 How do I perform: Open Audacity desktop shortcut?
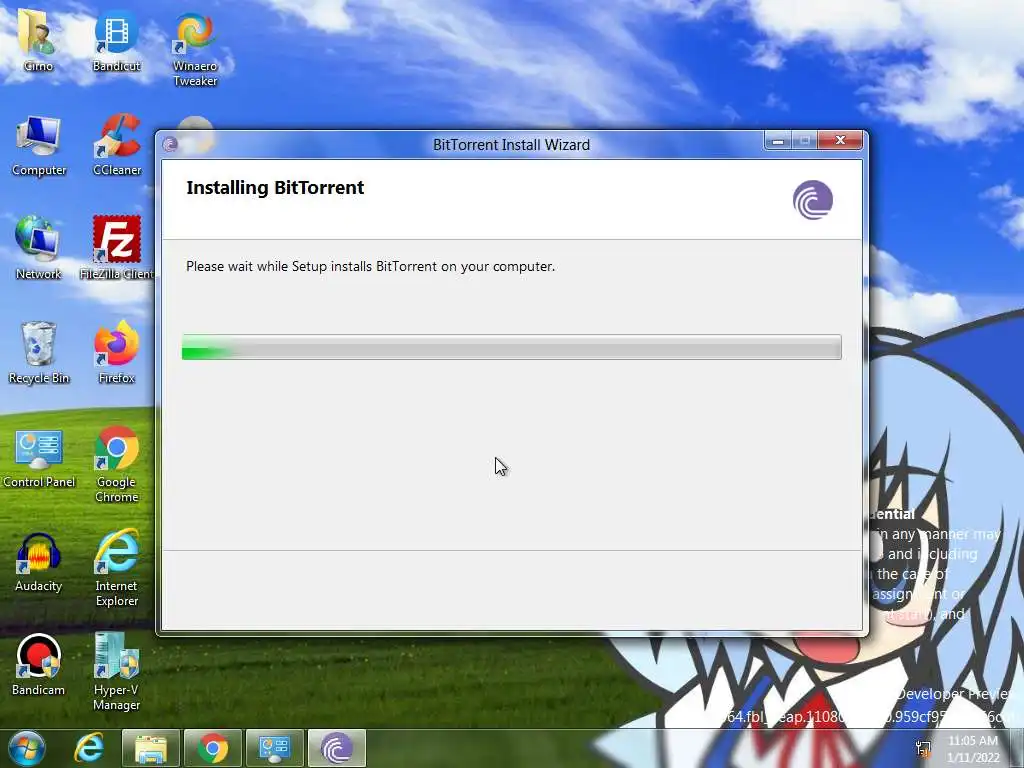click(39, 563)
